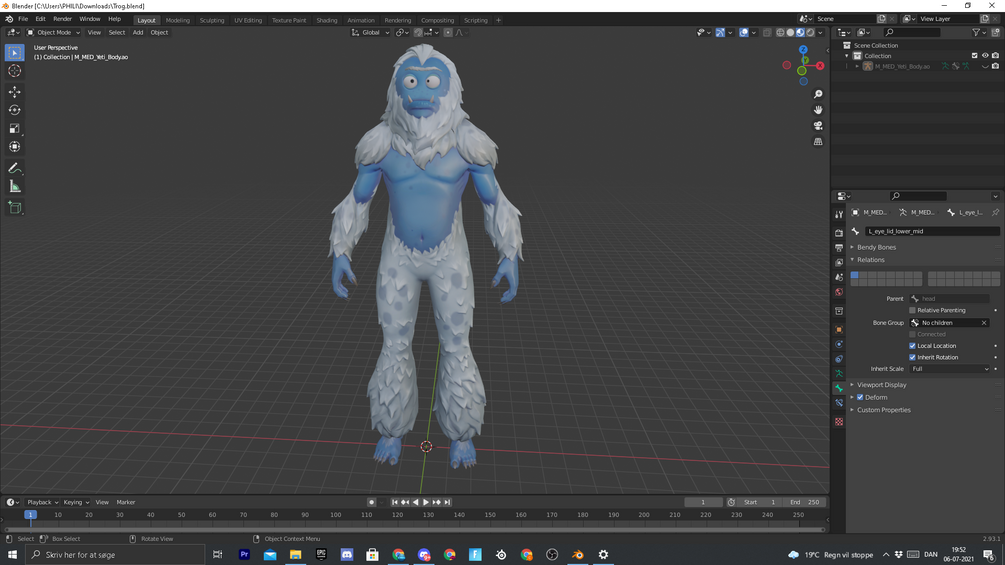Hide Collection with eye icon
This screenshot has width=1005, height=565.
pyautogui.click(x=985, y=56)
